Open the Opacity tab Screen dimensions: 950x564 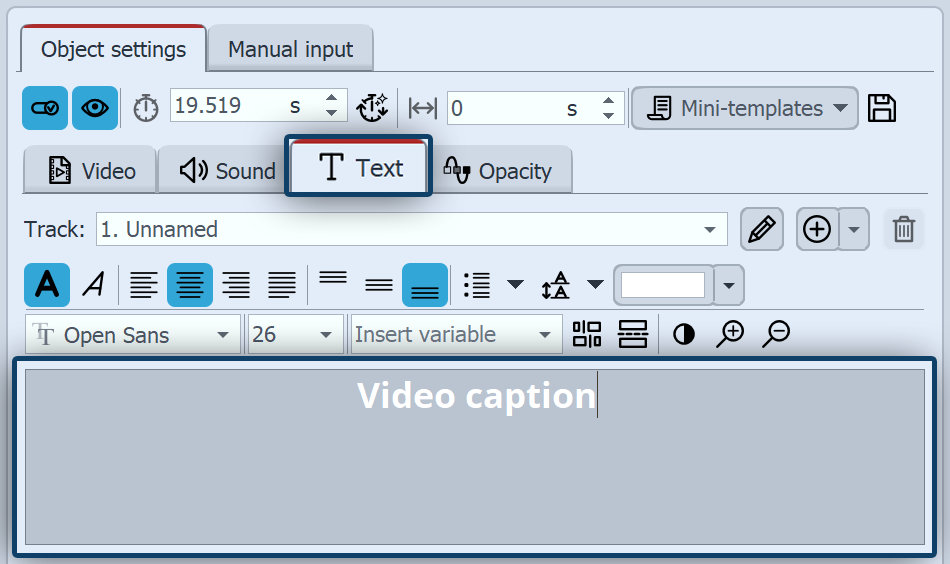pyautogui.click(x=500, y=171)
